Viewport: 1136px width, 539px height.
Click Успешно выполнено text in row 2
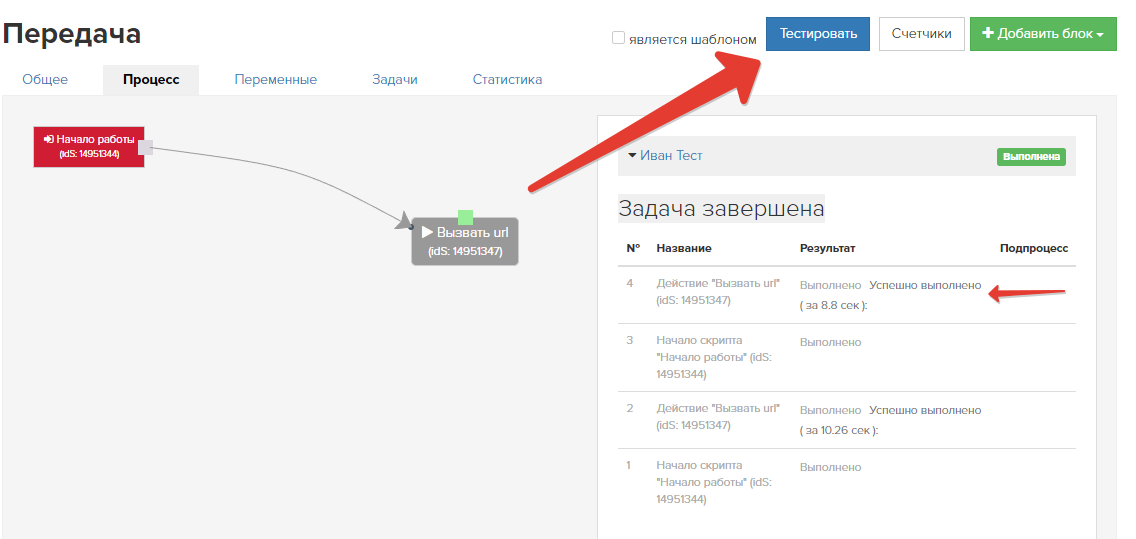pyautogui.click(x=925, y=410)
